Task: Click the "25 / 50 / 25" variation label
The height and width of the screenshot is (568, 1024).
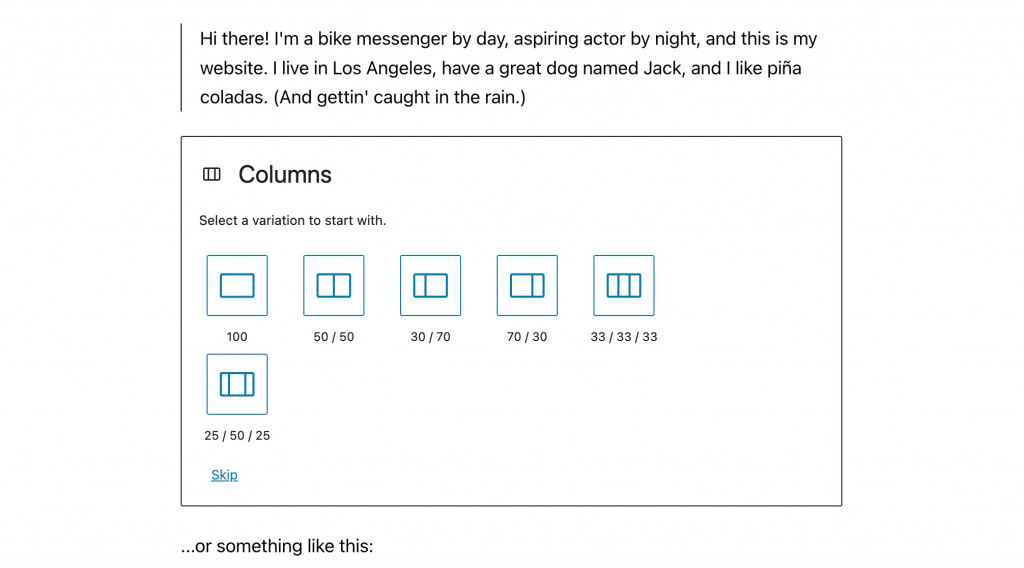Action: click(237, 436)
